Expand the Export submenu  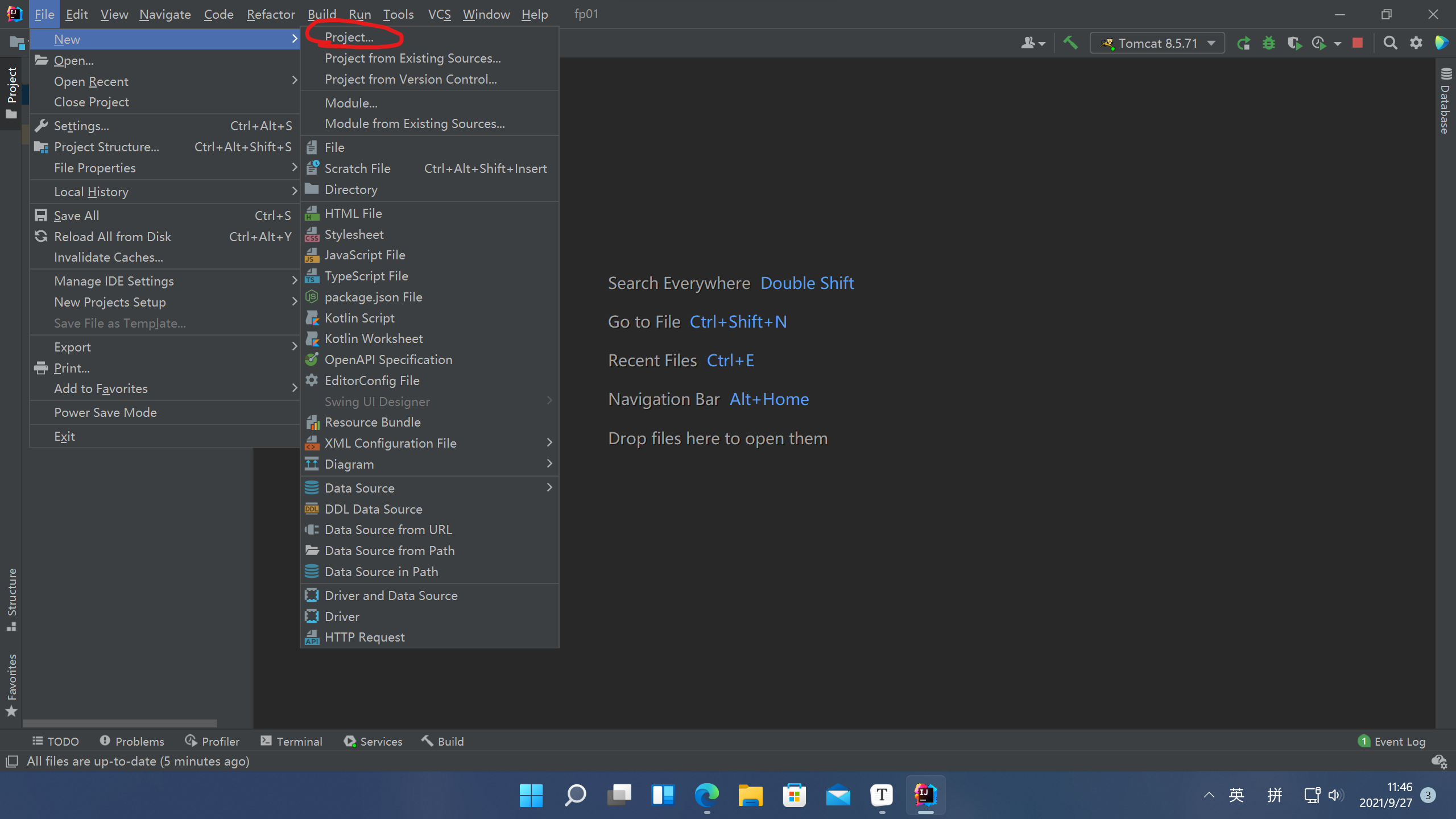tap(165, 347)
